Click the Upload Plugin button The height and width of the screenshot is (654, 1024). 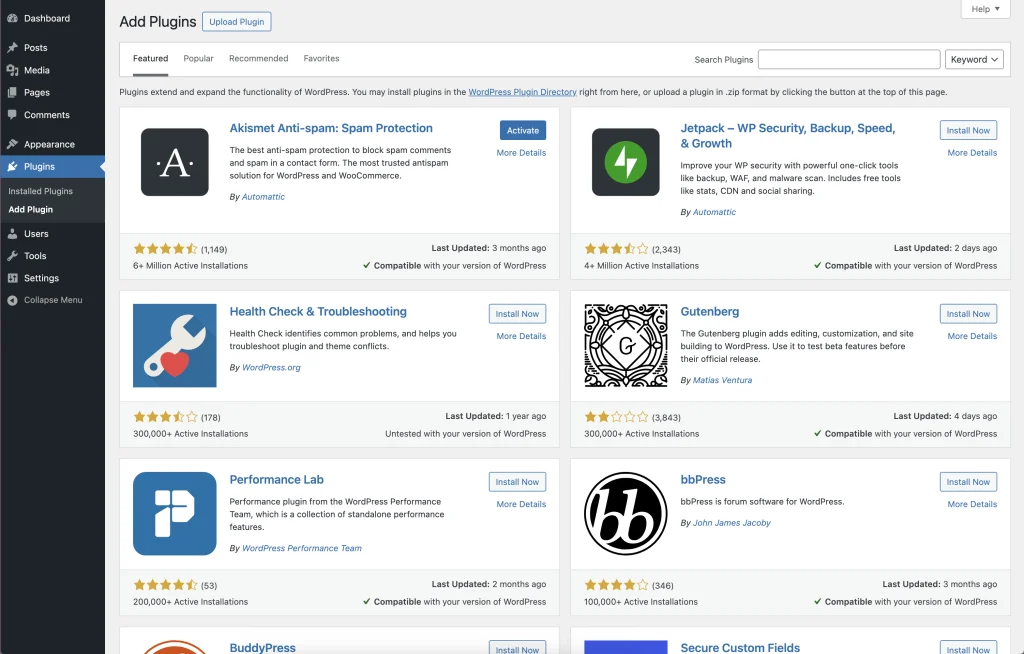[x=236, y=22]
